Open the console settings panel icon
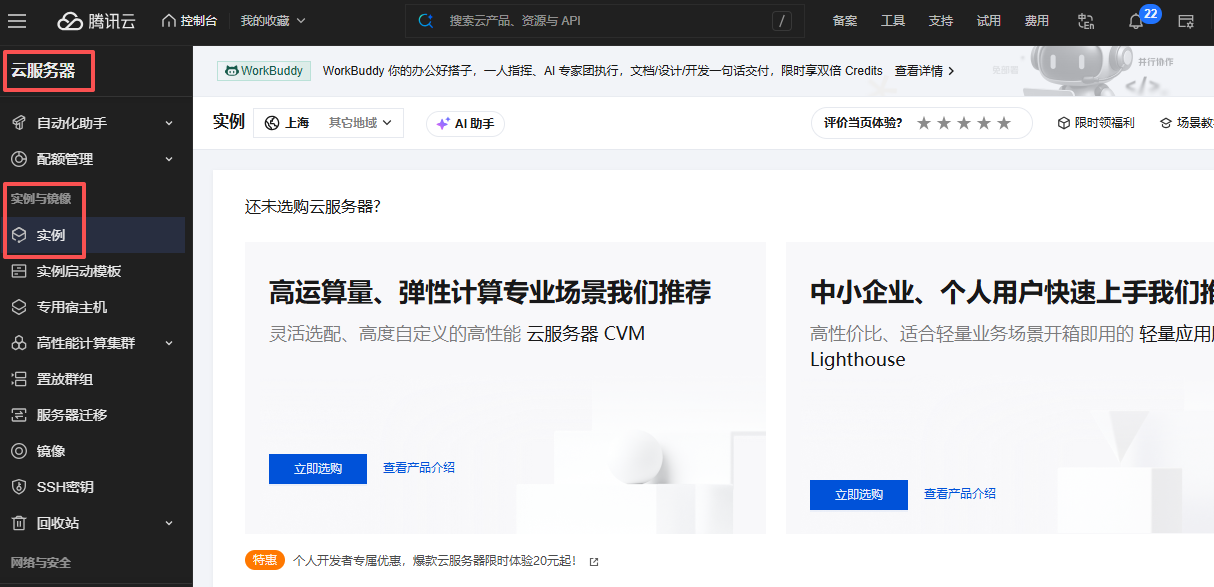Viewport: 1214px width, 587px height. coord(1187,21)
